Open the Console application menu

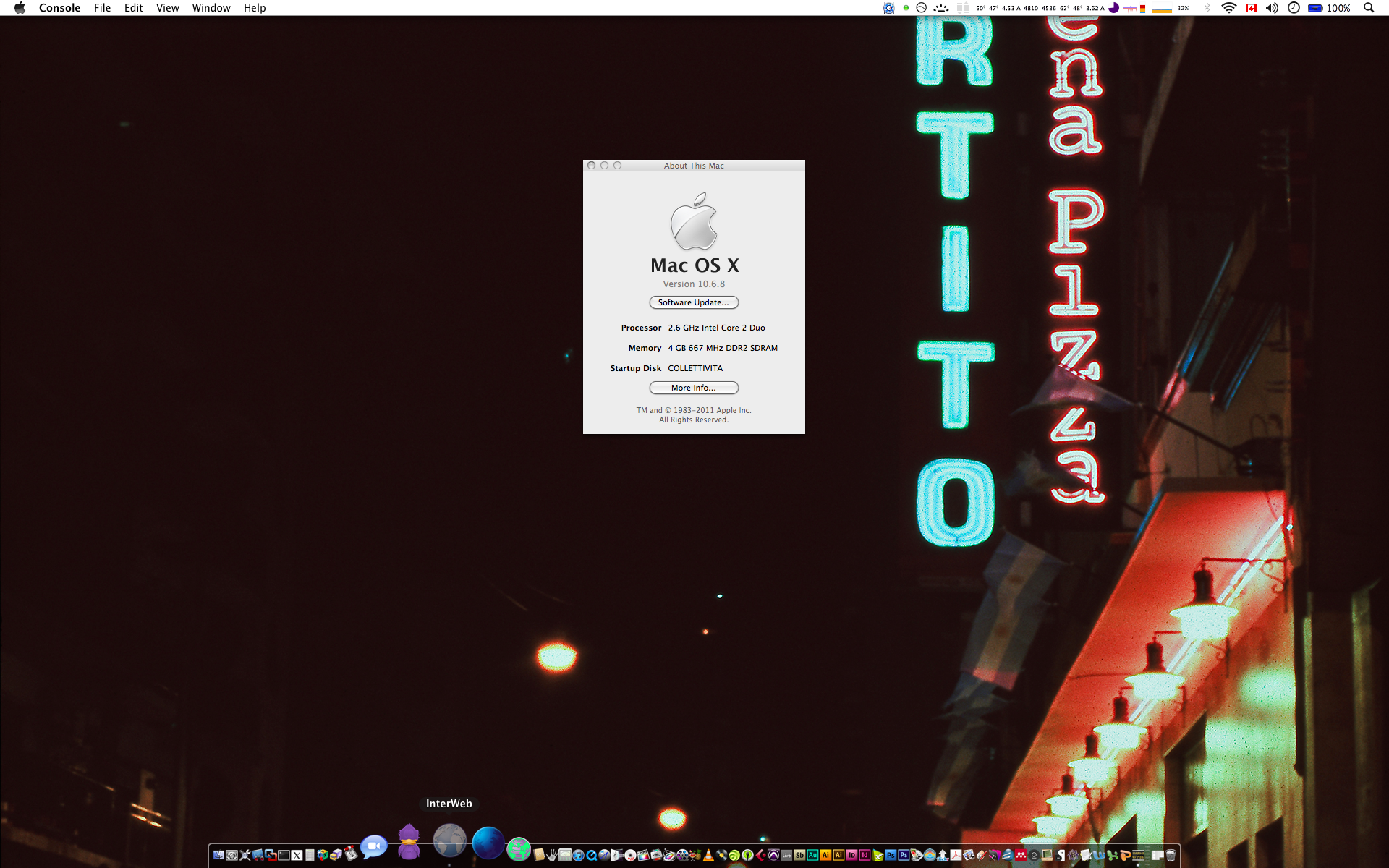click(59, 8)
